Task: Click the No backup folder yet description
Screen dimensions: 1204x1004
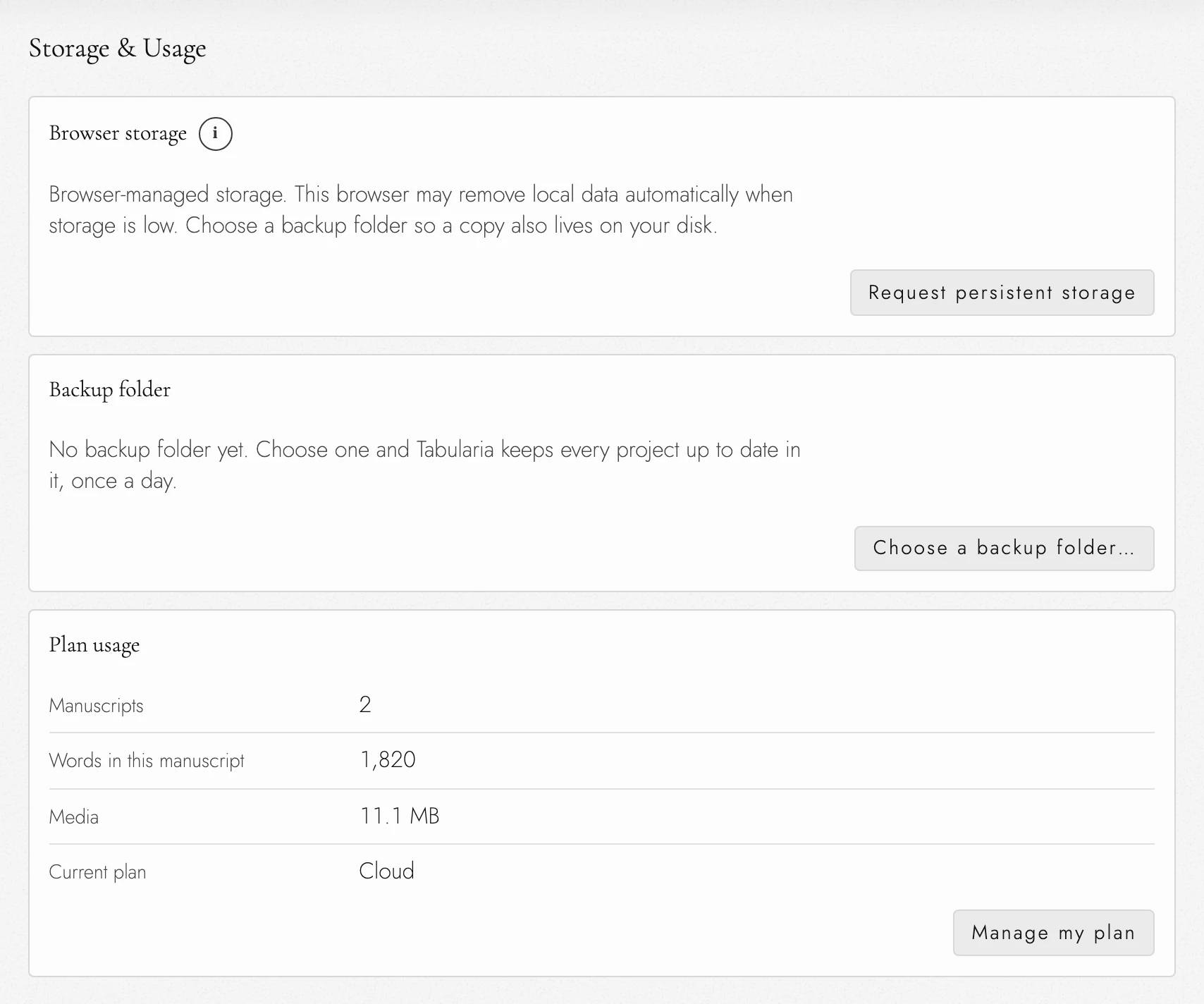Action: [424, 465]
